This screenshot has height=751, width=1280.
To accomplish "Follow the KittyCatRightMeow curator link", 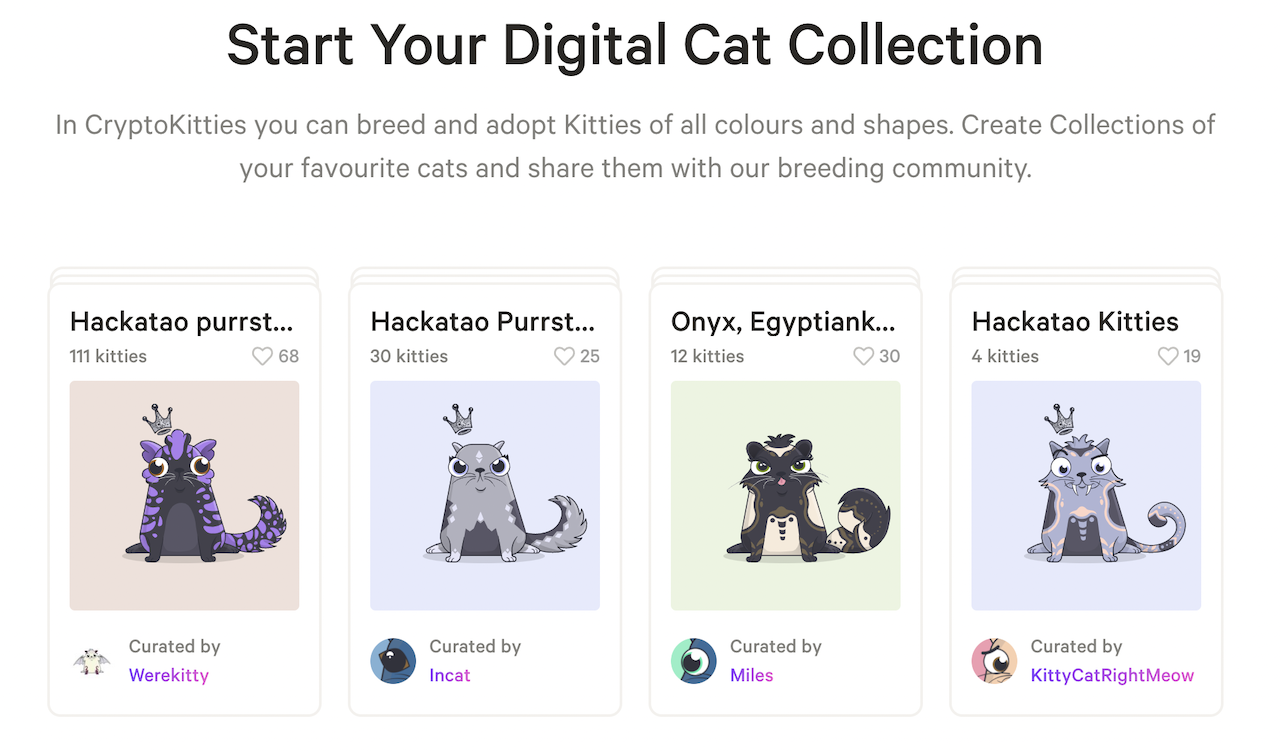I will [1112, 675].
